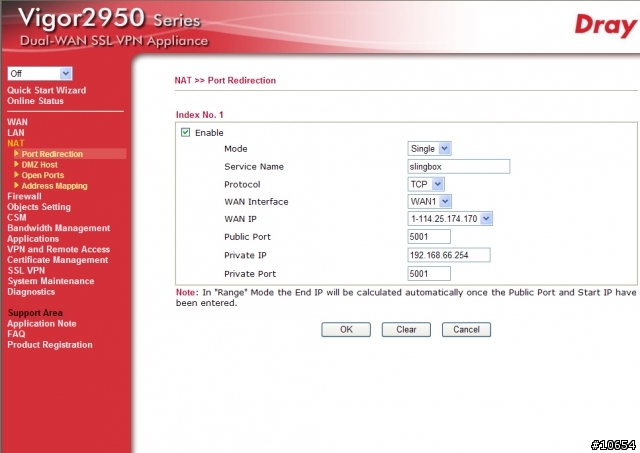Click the Private Port field showing 5001
This screenshot has width=640, height=453.
429,273
